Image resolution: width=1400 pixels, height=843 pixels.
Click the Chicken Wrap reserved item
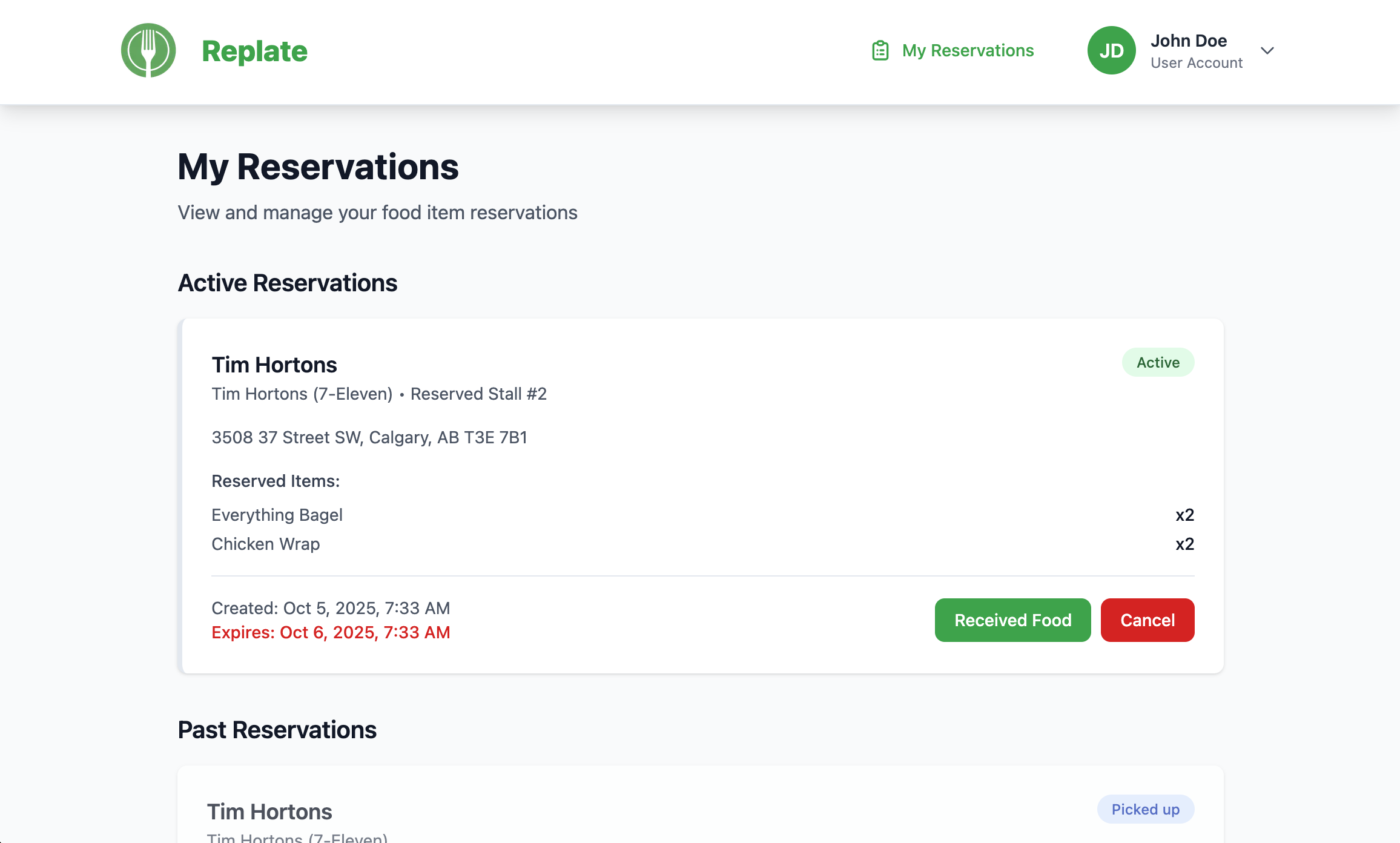coord(265,544)
